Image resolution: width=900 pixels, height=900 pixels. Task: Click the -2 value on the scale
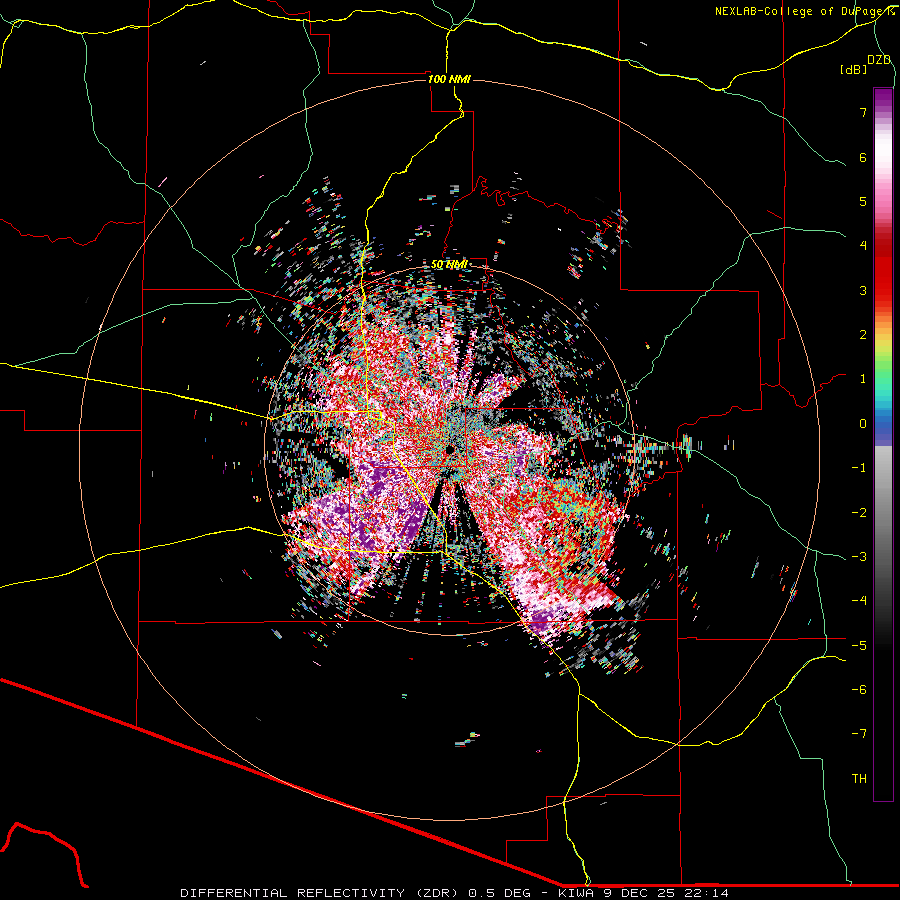coord(859,513)
